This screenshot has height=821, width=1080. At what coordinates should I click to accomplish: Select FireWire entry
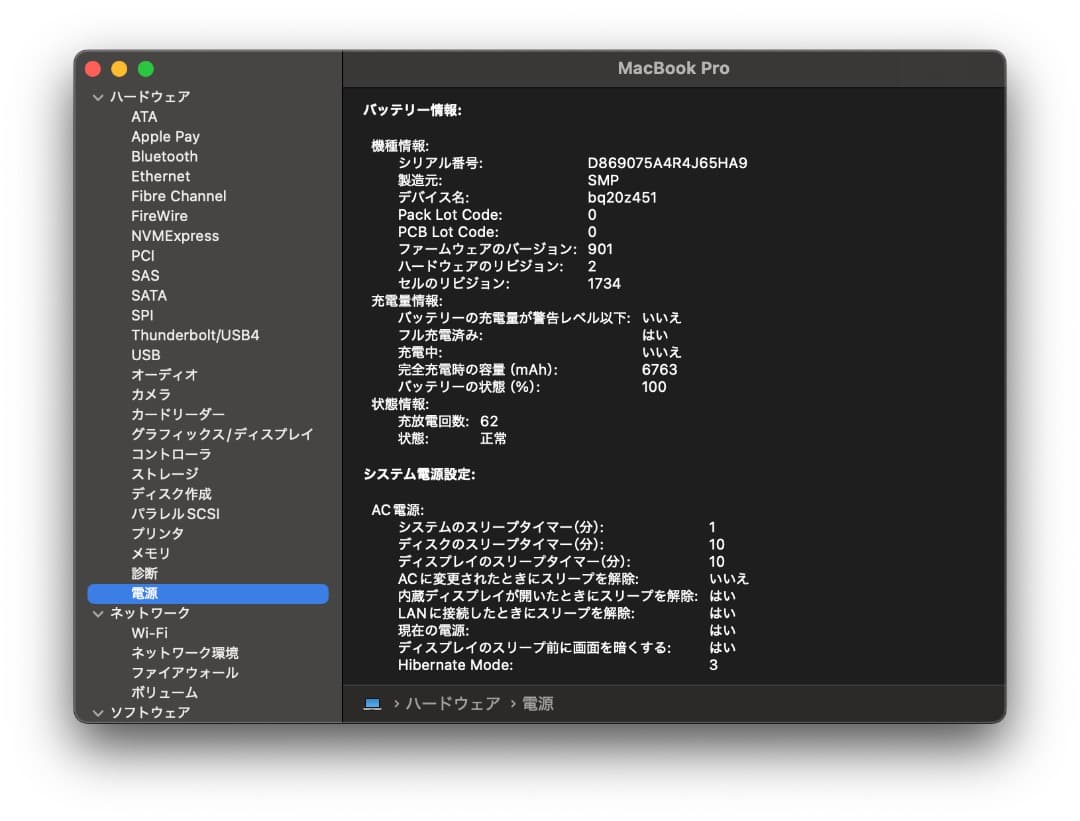click(x=159, y=216)
